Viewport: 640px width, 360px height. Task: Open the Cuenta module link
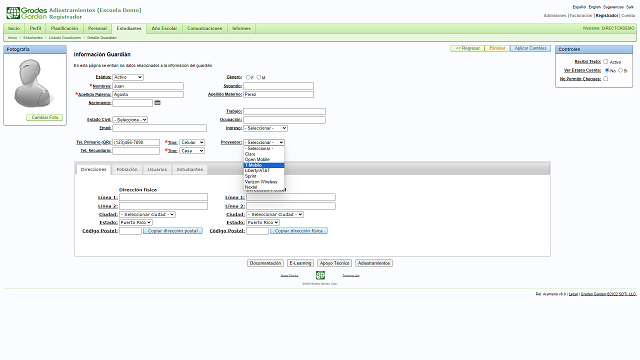click(628, 16)
